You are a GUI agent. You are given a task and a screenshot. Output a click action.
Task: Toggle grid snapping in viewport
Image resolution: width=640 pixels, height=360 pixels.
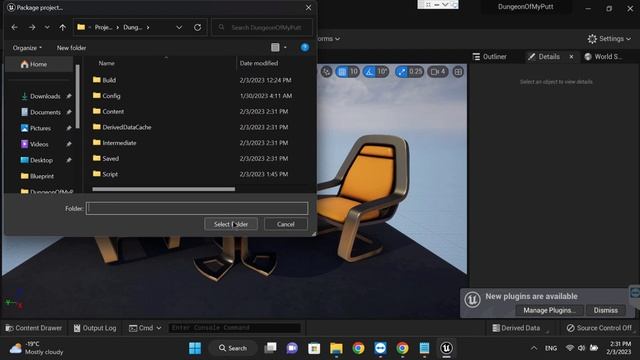(x=342, y=72)
